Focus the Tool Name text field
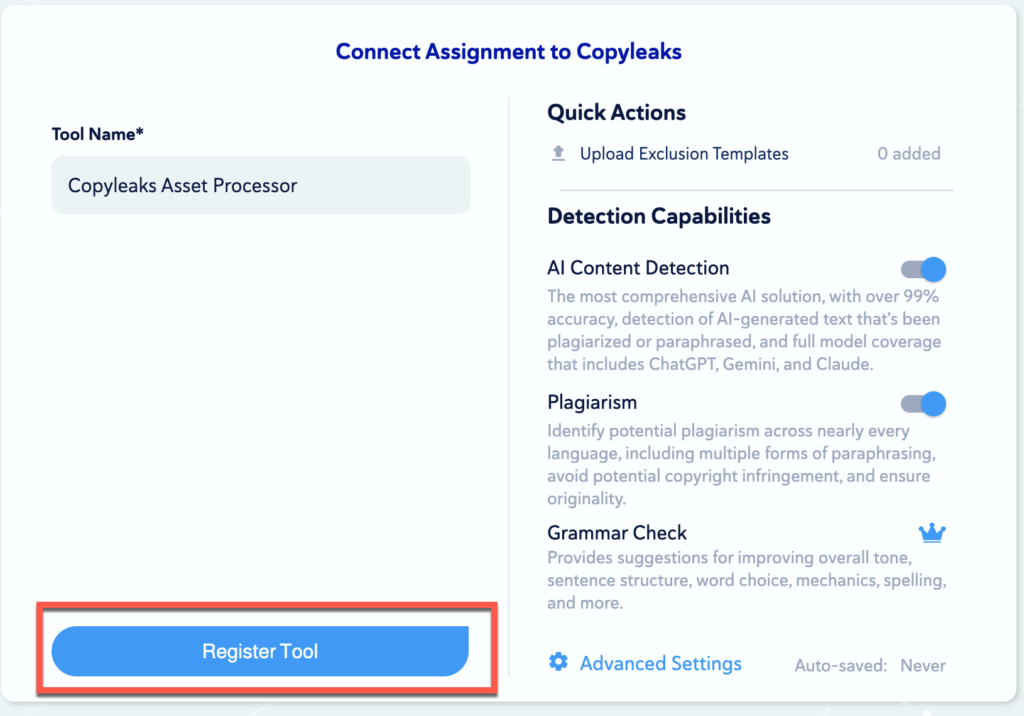This screenshot has width=1024, height=716. (x=260, y=185)
